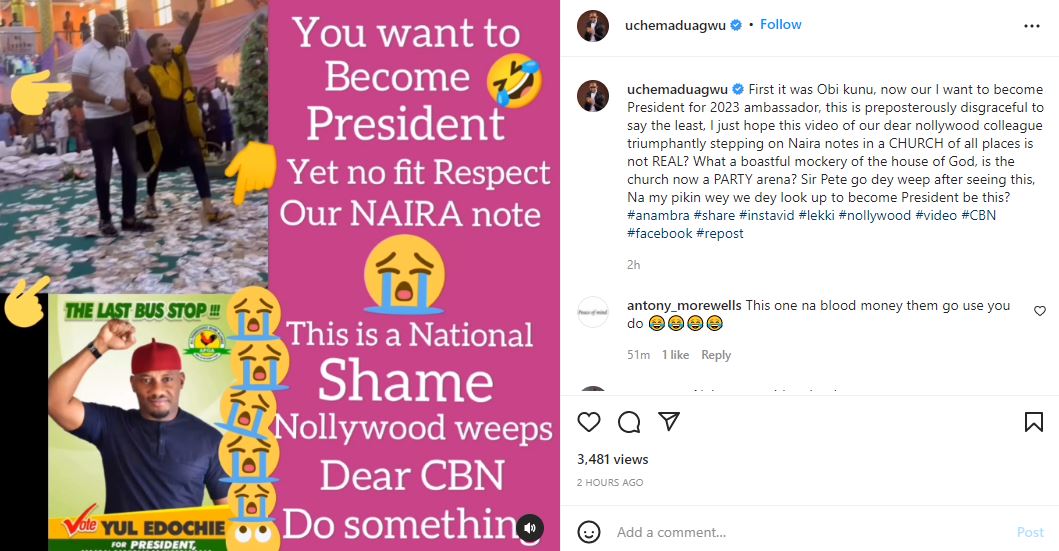Open comments via speech bubble icon
Image resolution: width=1059 pixels, height=551 pixels.
(x=629, y=422)
